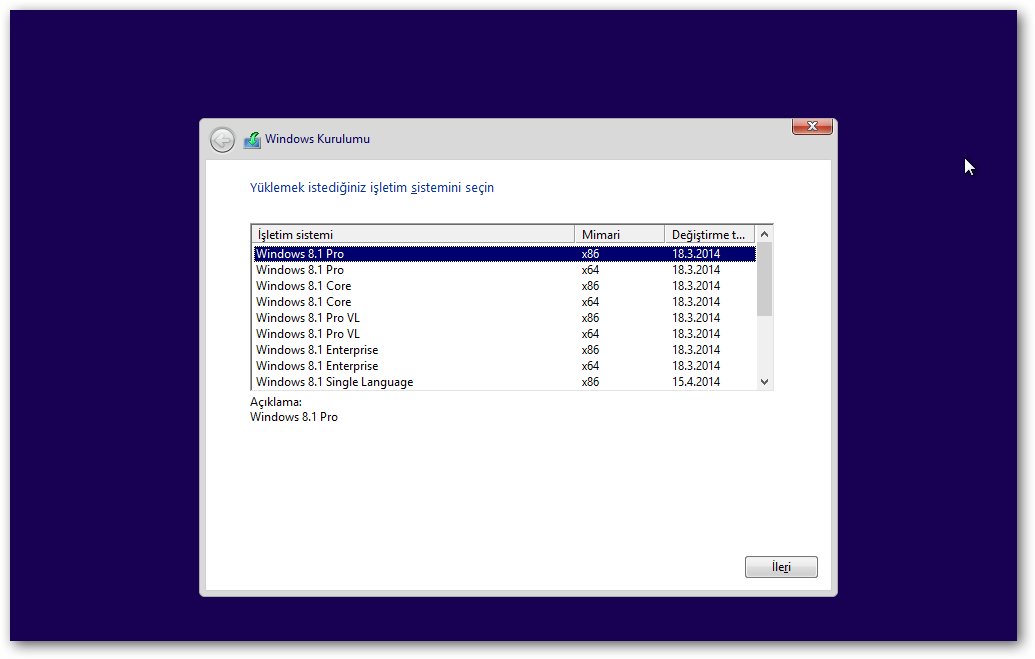Click the İleri button to proceed

coord(781,567)
